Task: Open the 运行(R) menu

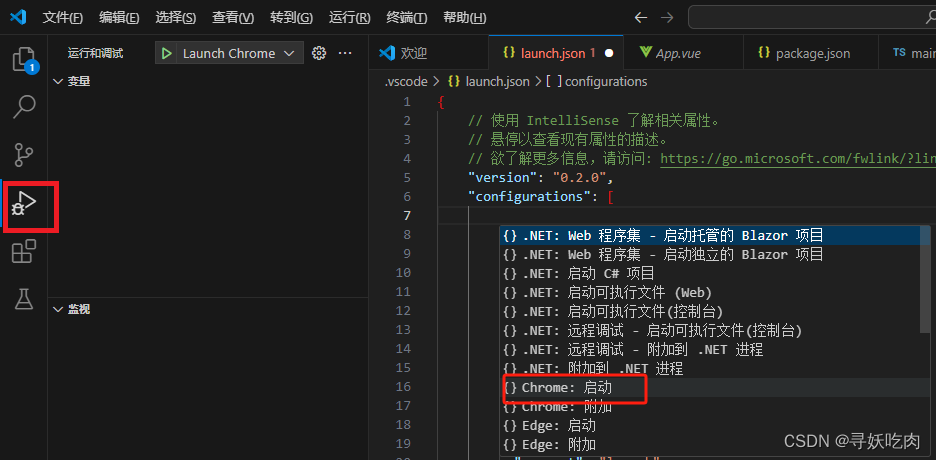Action: (x=350, y=18)
